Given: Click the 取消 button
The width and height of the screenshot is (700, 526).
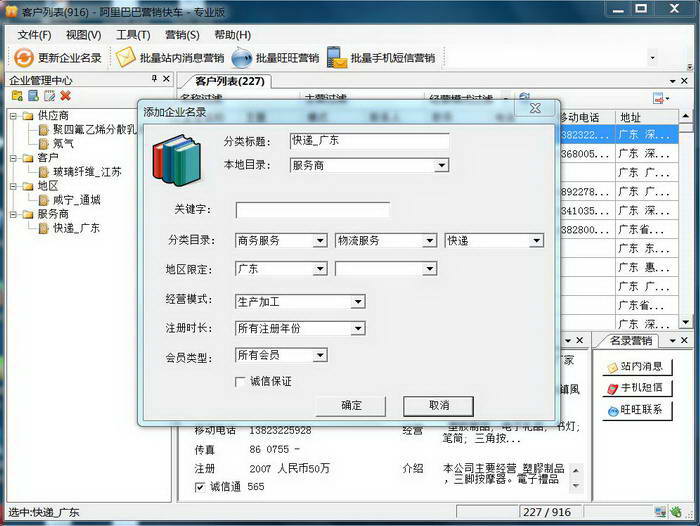Looking at the screenshot, I should coord(438,406).
